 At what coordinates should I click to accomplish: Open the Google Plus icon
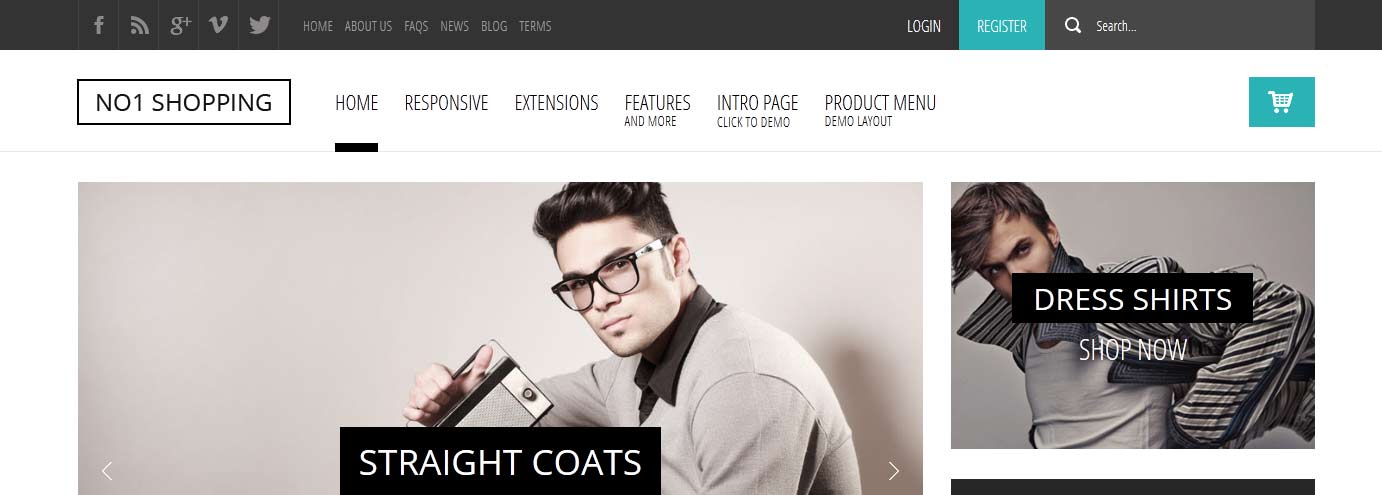point(180,25)
